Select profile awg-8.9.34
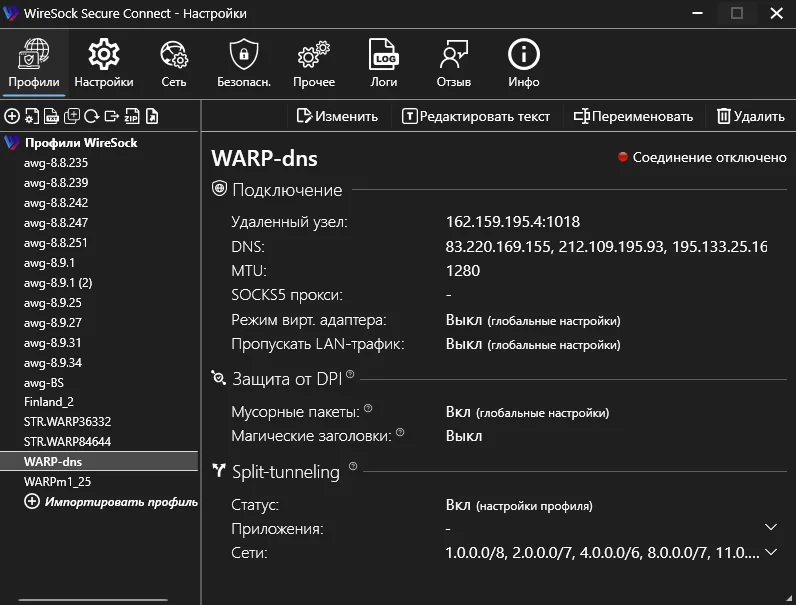Image resolution: width=796 pixels, height=605 pixels. click(52, 363)
